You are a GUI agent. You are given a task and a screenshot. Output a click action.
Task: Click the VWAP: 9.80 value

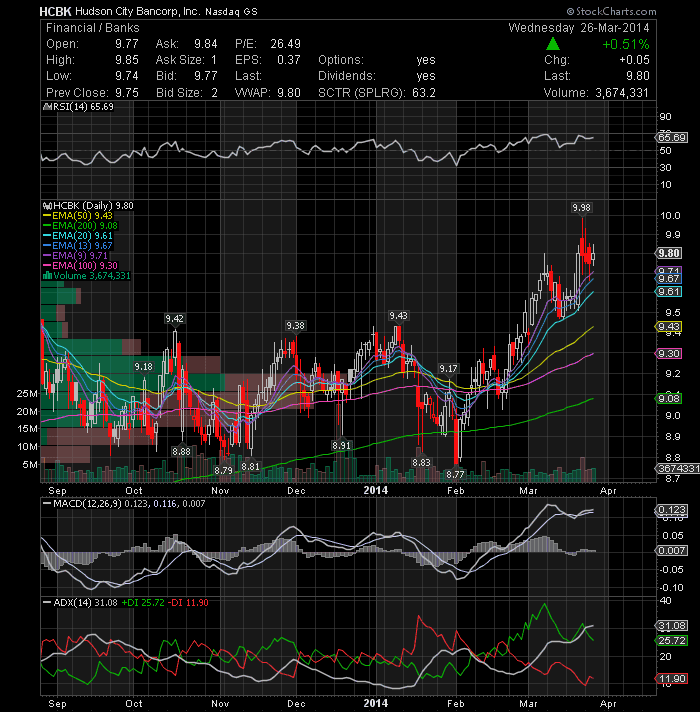268,93
